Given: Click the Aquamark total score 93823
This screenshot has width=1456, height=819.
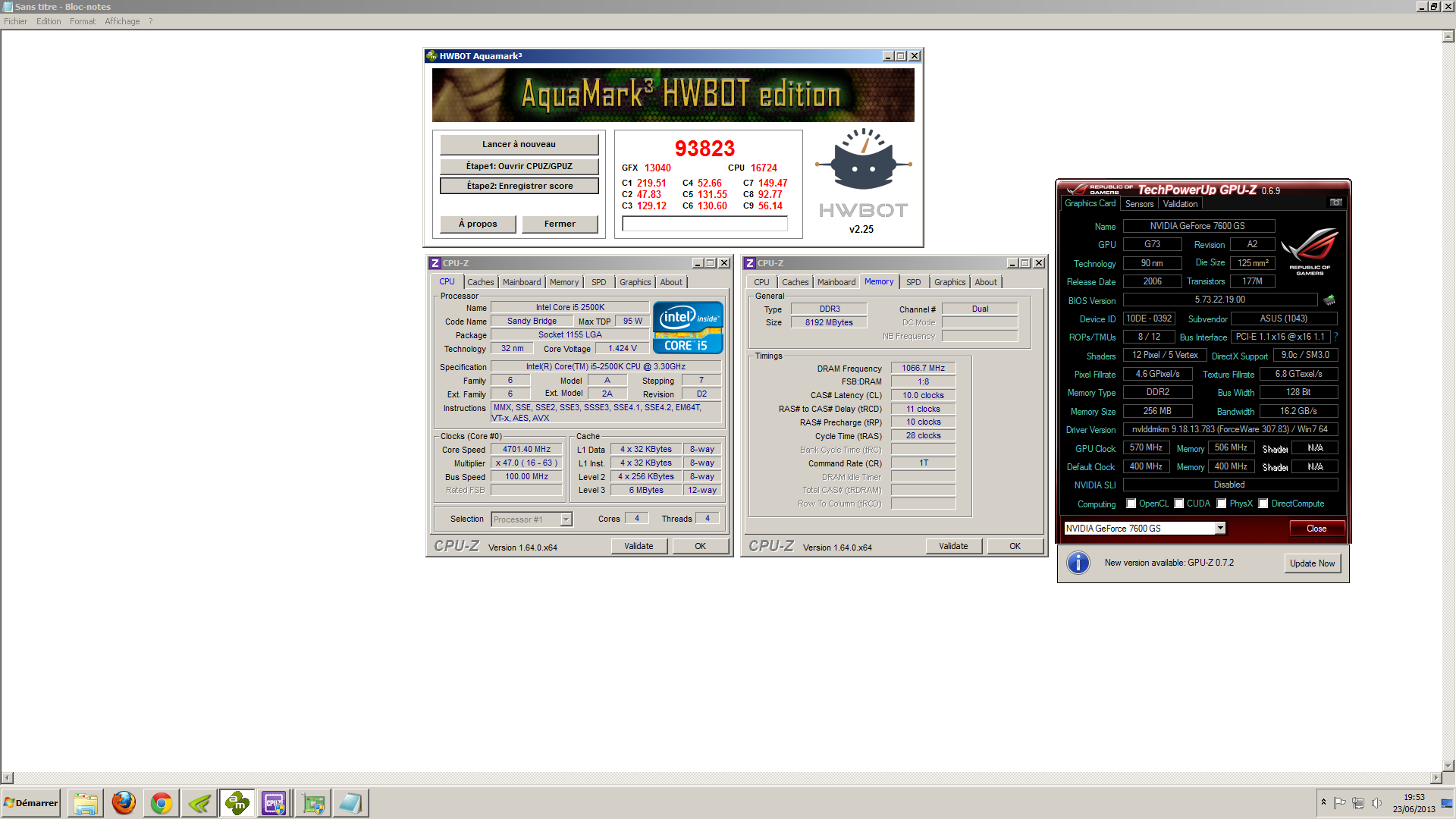Looking at the screenshot, I should coord(704,149).
